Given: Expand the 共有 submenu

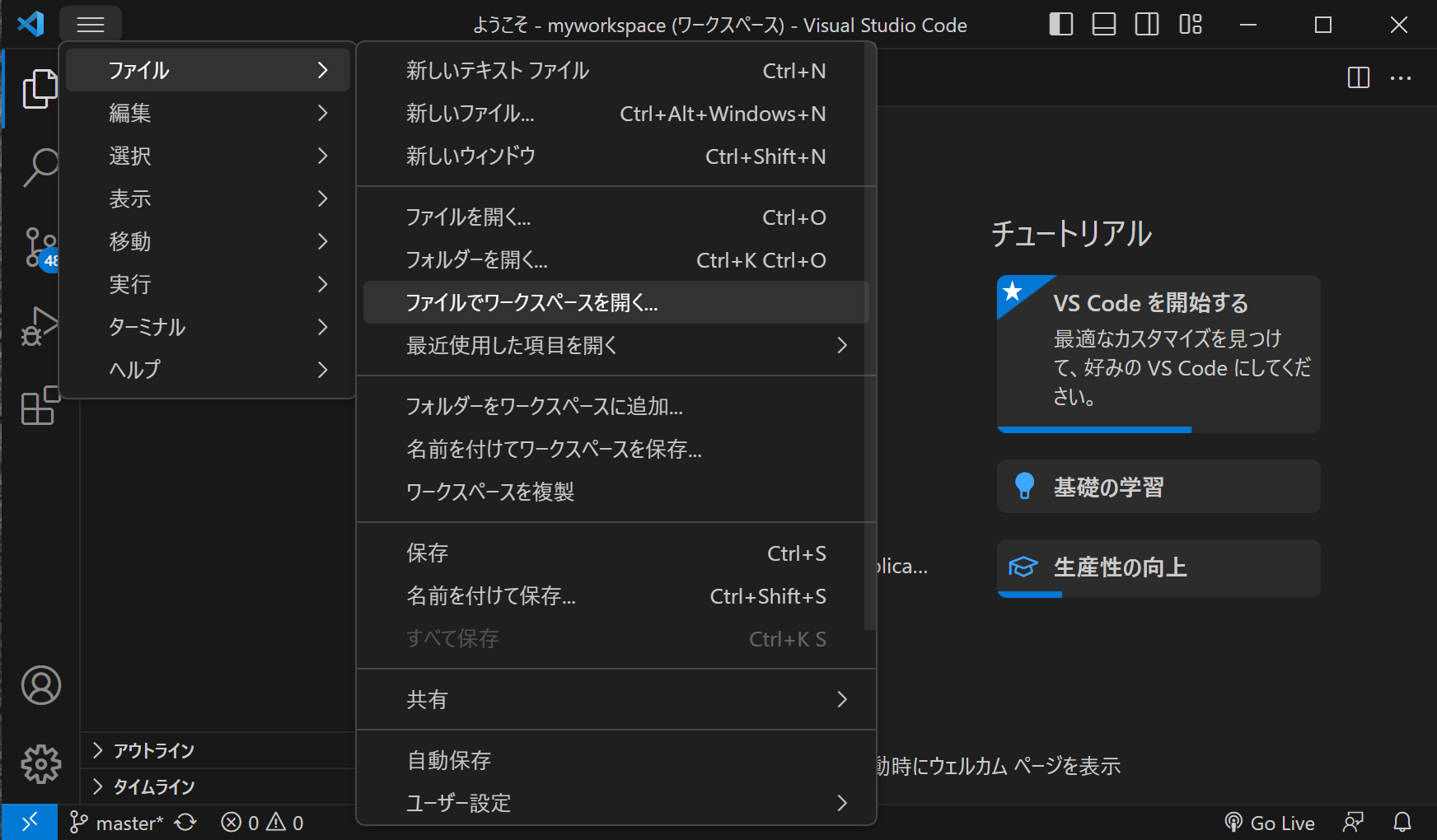Looking at the screenshot, I should (x=616, y=700).
